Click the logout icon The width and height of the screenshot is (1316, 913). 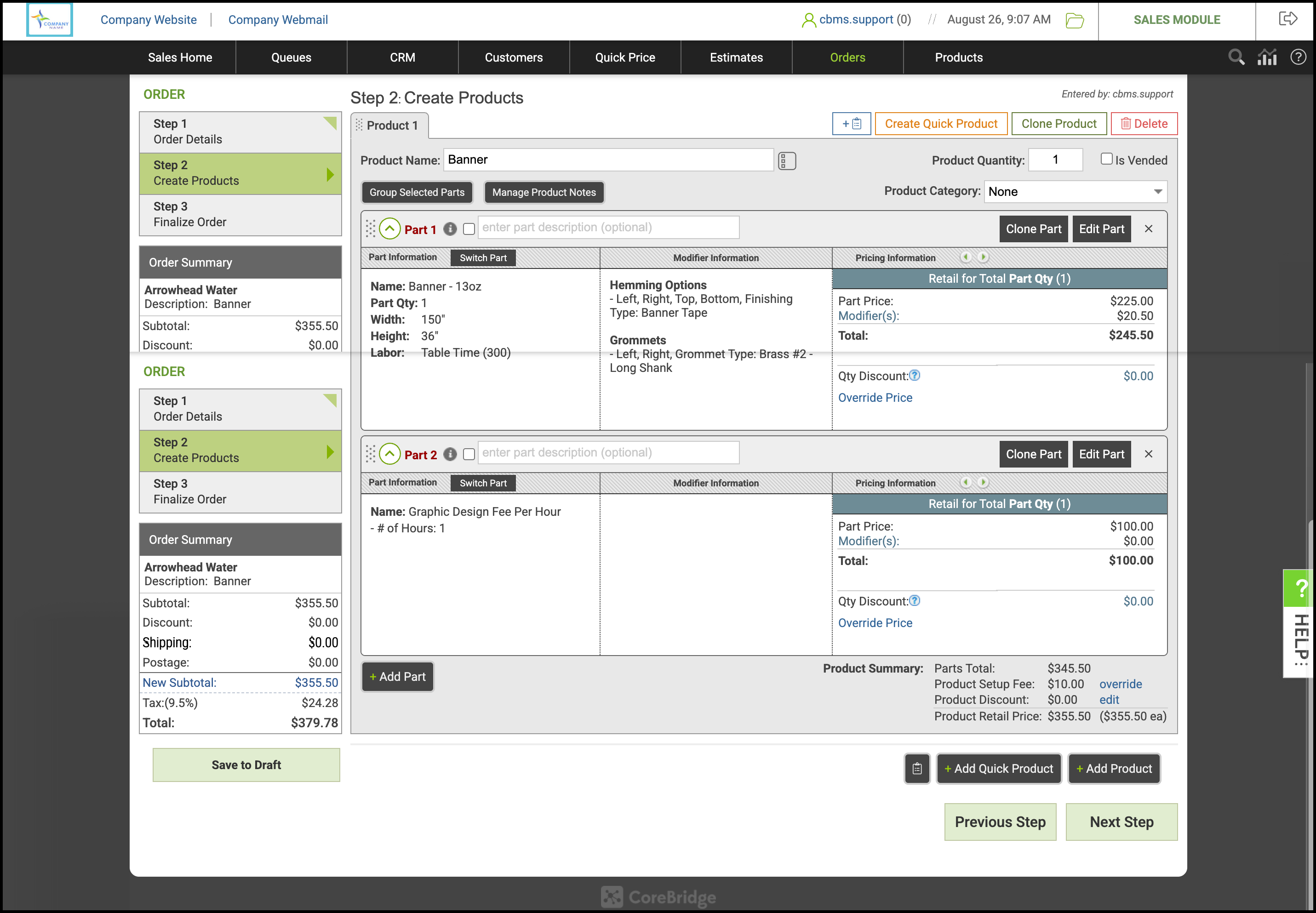[x=1287, y=19]
